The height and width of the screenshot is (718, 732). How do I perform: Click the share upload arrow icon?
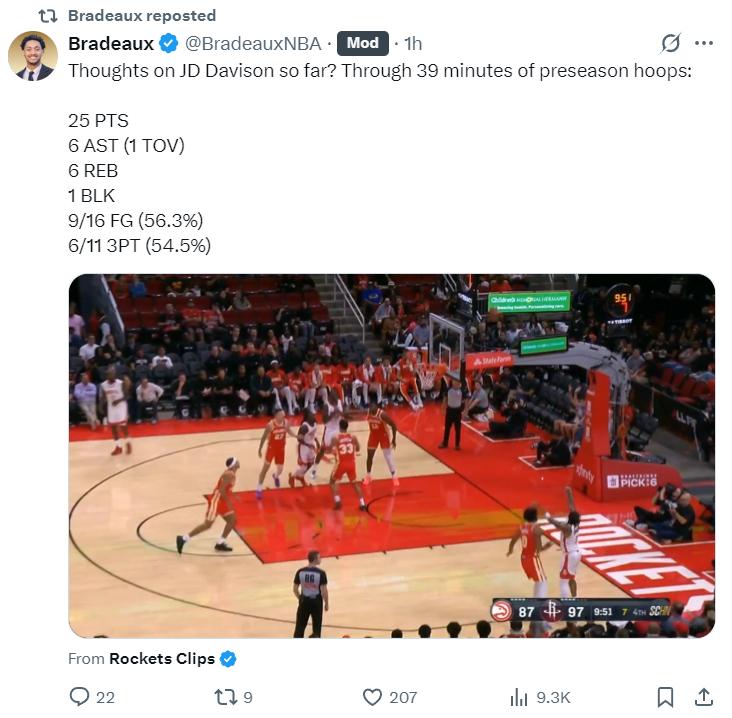[704, 697]
